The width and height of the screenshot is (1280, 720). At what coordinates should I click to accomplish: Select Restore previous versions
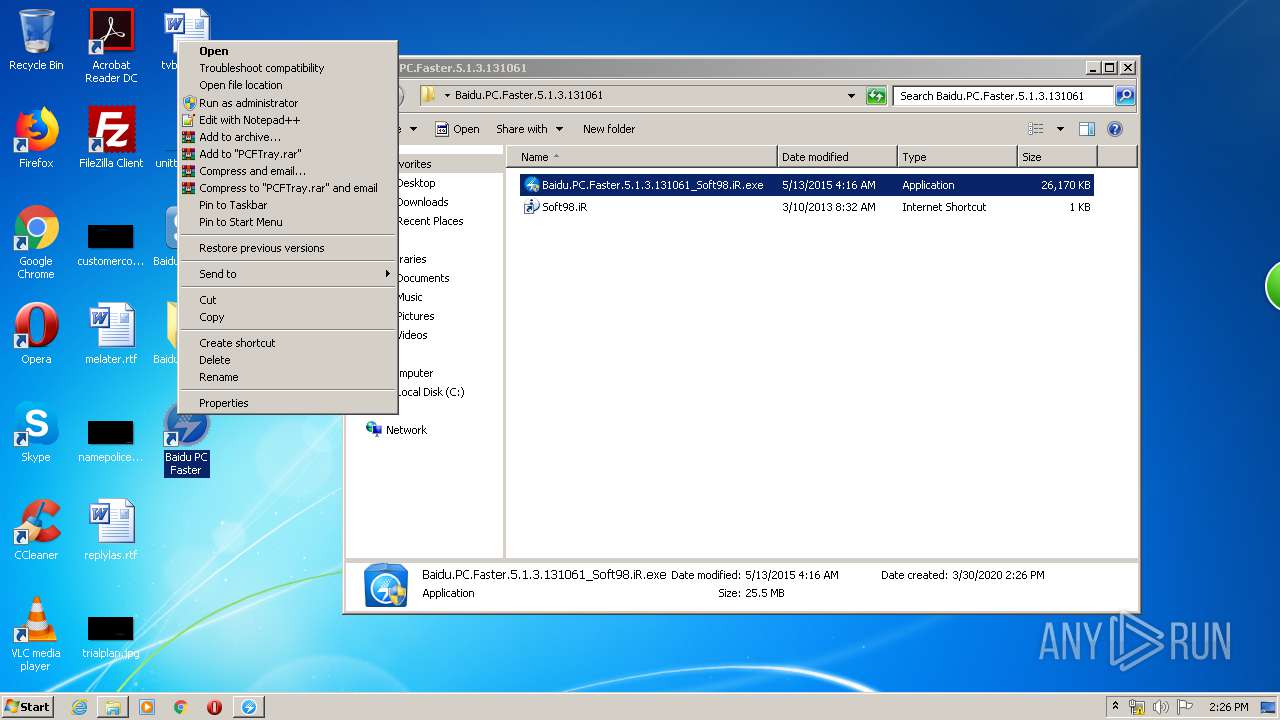tap(288, 248)
